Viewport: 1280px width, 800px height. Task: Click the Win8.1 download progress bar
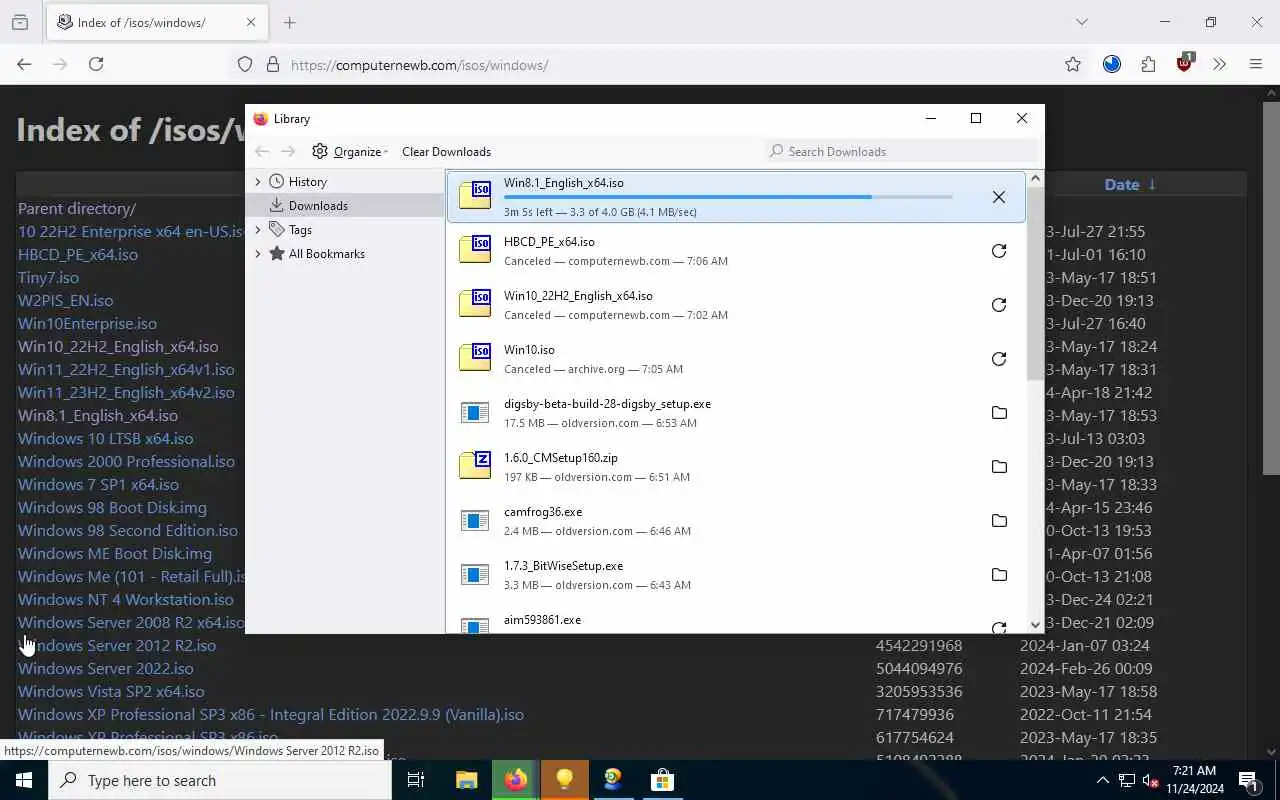728,197
